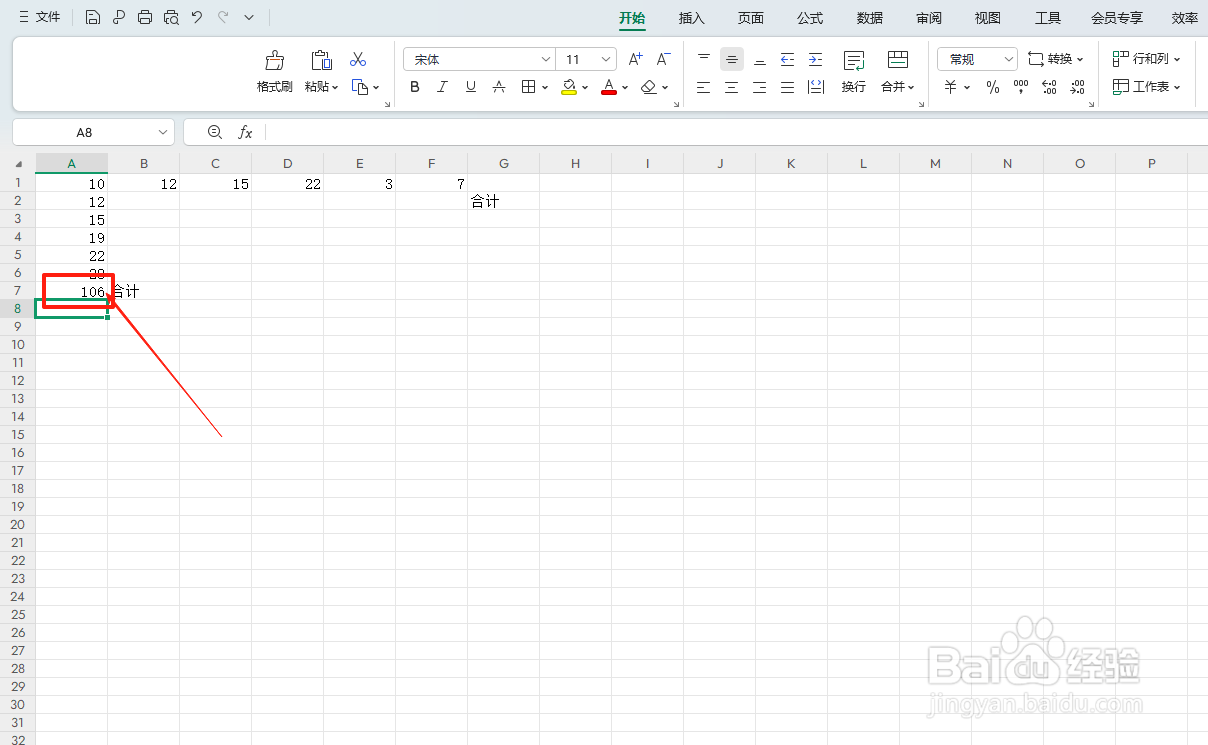This screenshot has height=745, width=1208.
Task: Click the Copy icon below the scissors
Action: pyautogui.click(x=360, y=87)
